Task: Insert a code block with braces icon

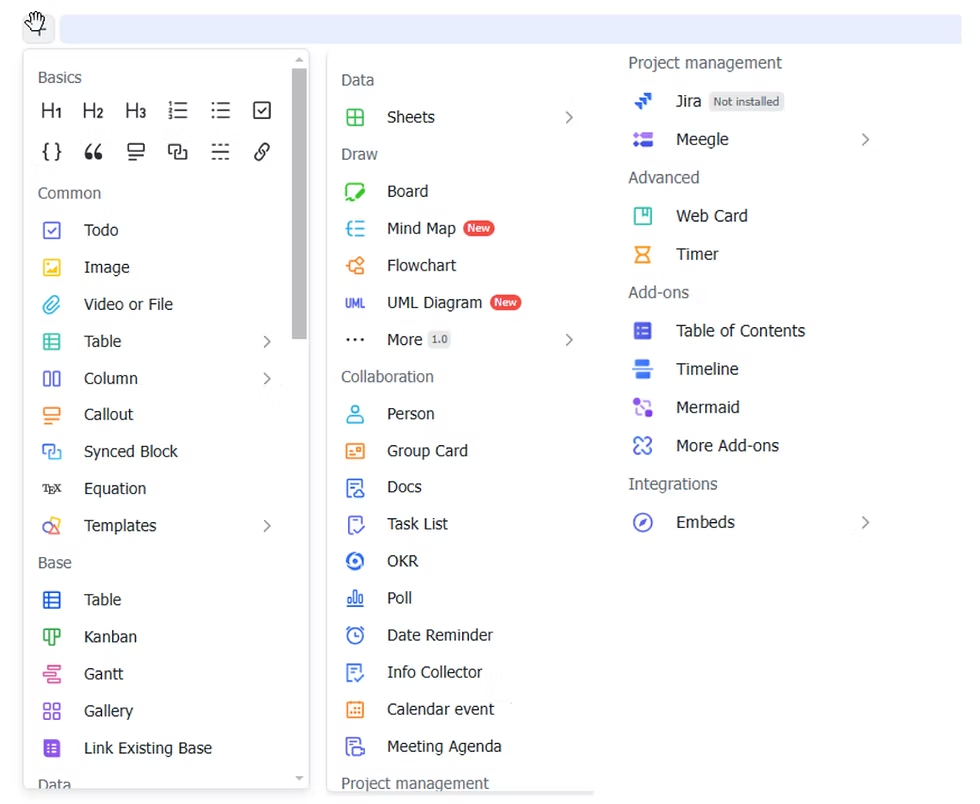Action: pos(51,151)
